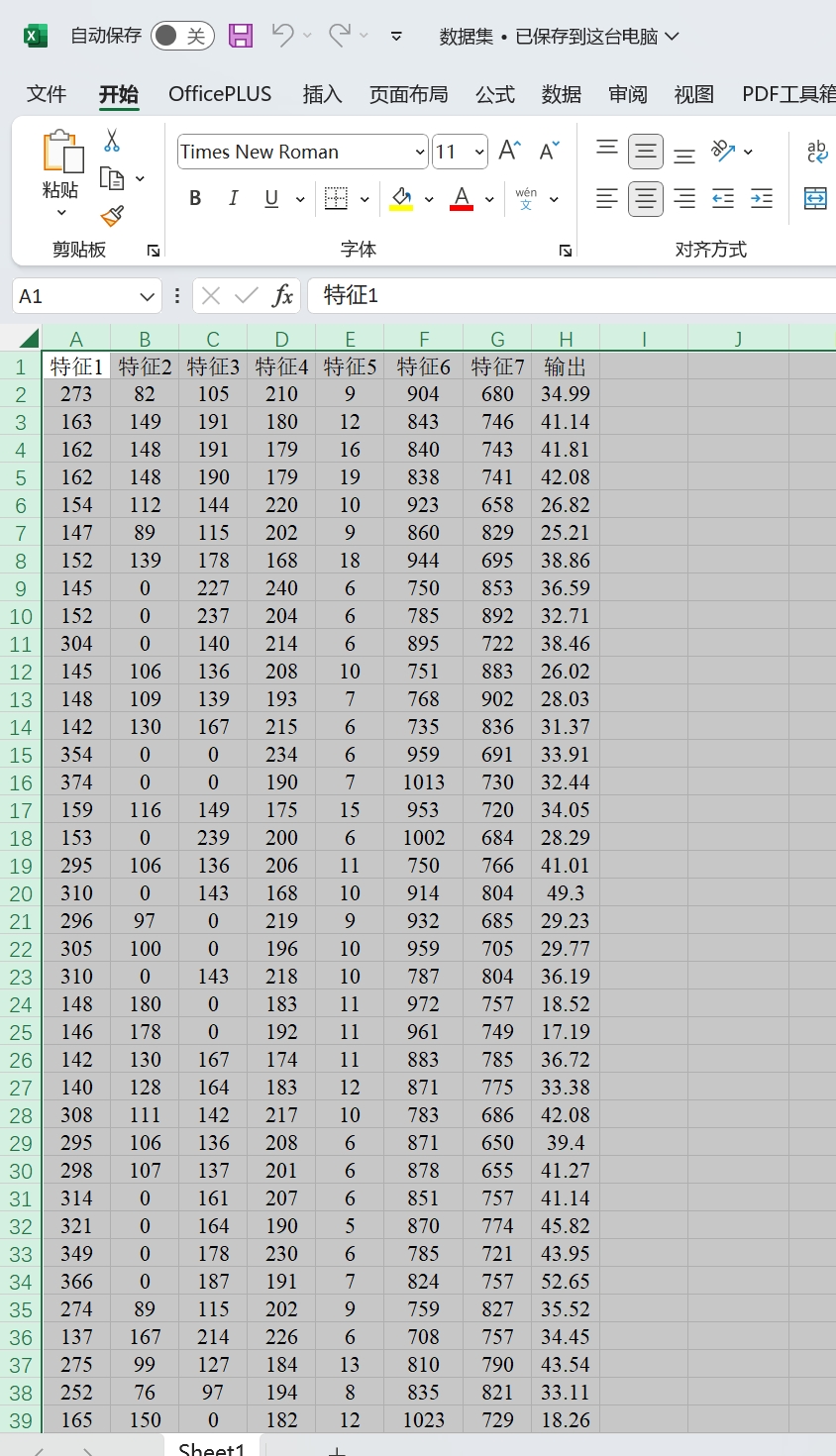Open the 页面布局 tab

408,94
